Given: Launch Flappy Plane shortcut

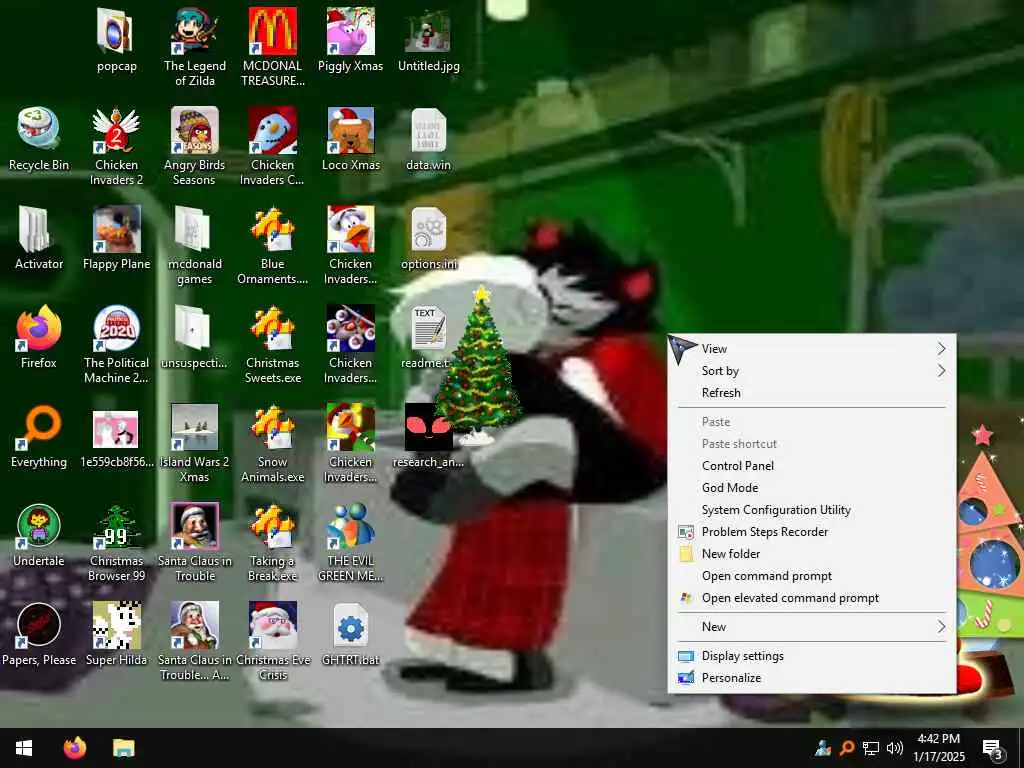Looking at the screenshot, I should pos(116,229).
